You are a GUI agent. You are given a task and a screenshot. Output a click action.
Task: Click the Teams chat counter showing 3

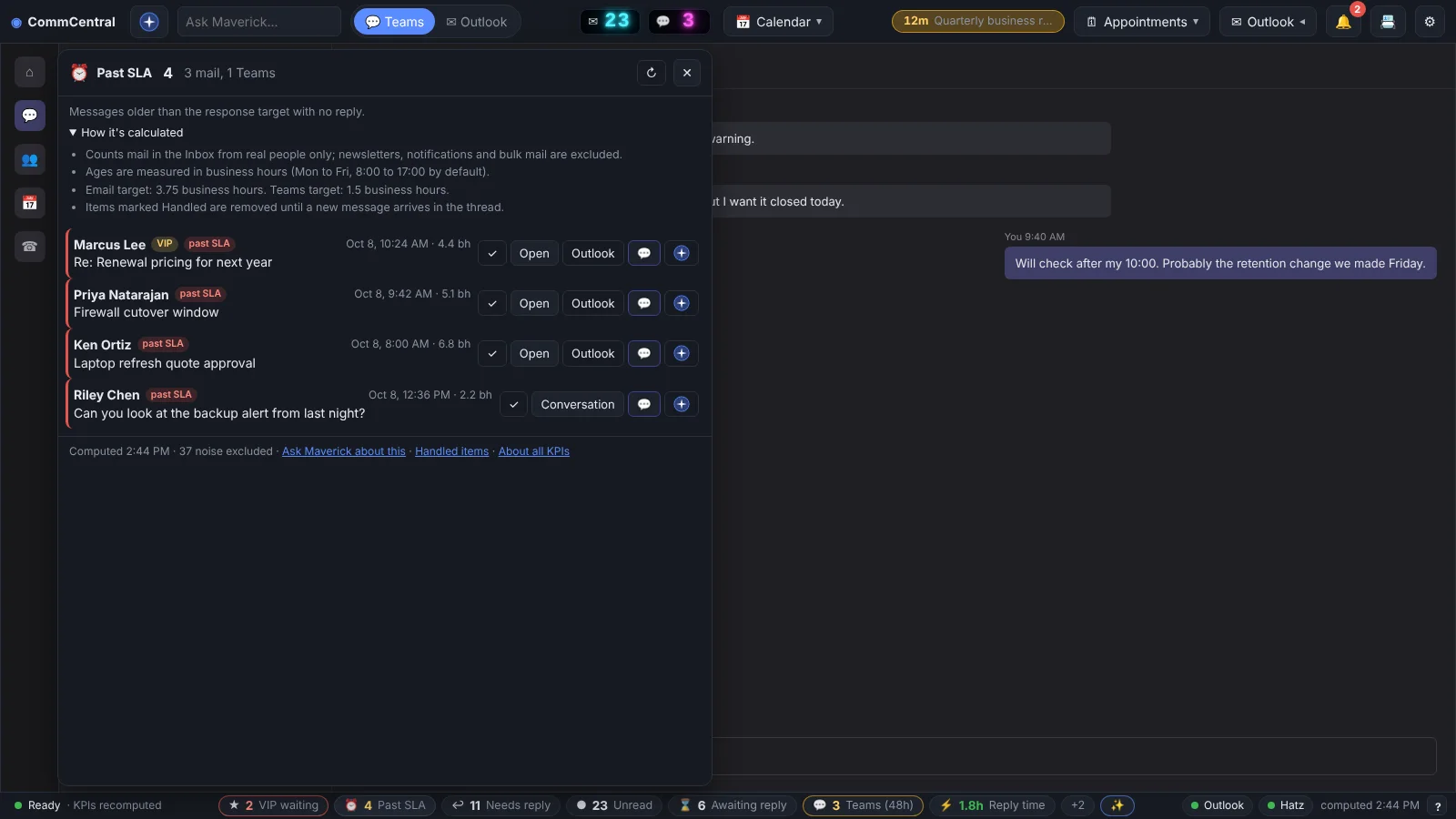click(679, 21)
